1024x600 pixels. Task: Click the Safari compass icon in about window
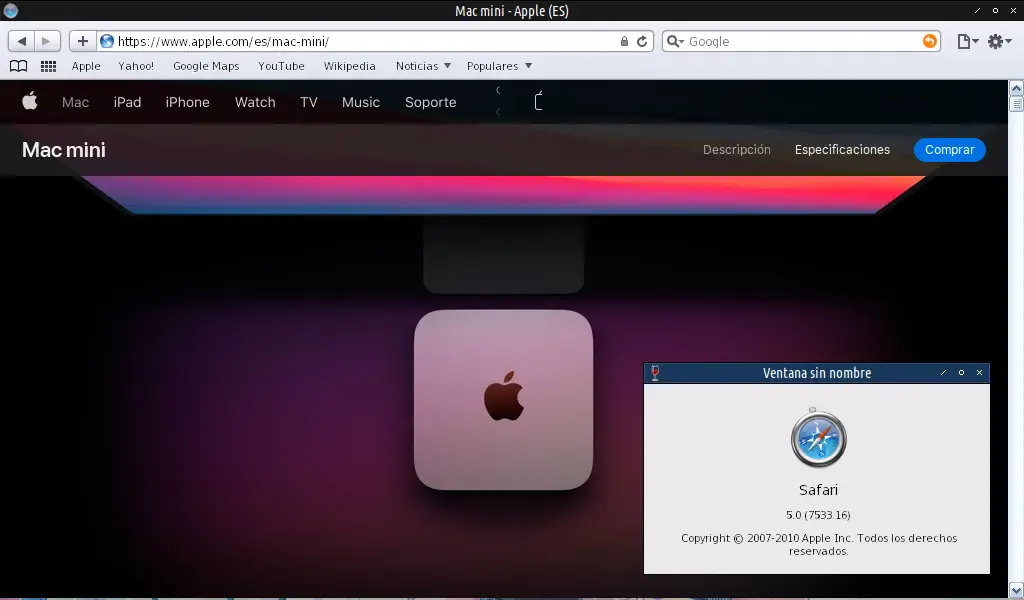tap(818, 438)
